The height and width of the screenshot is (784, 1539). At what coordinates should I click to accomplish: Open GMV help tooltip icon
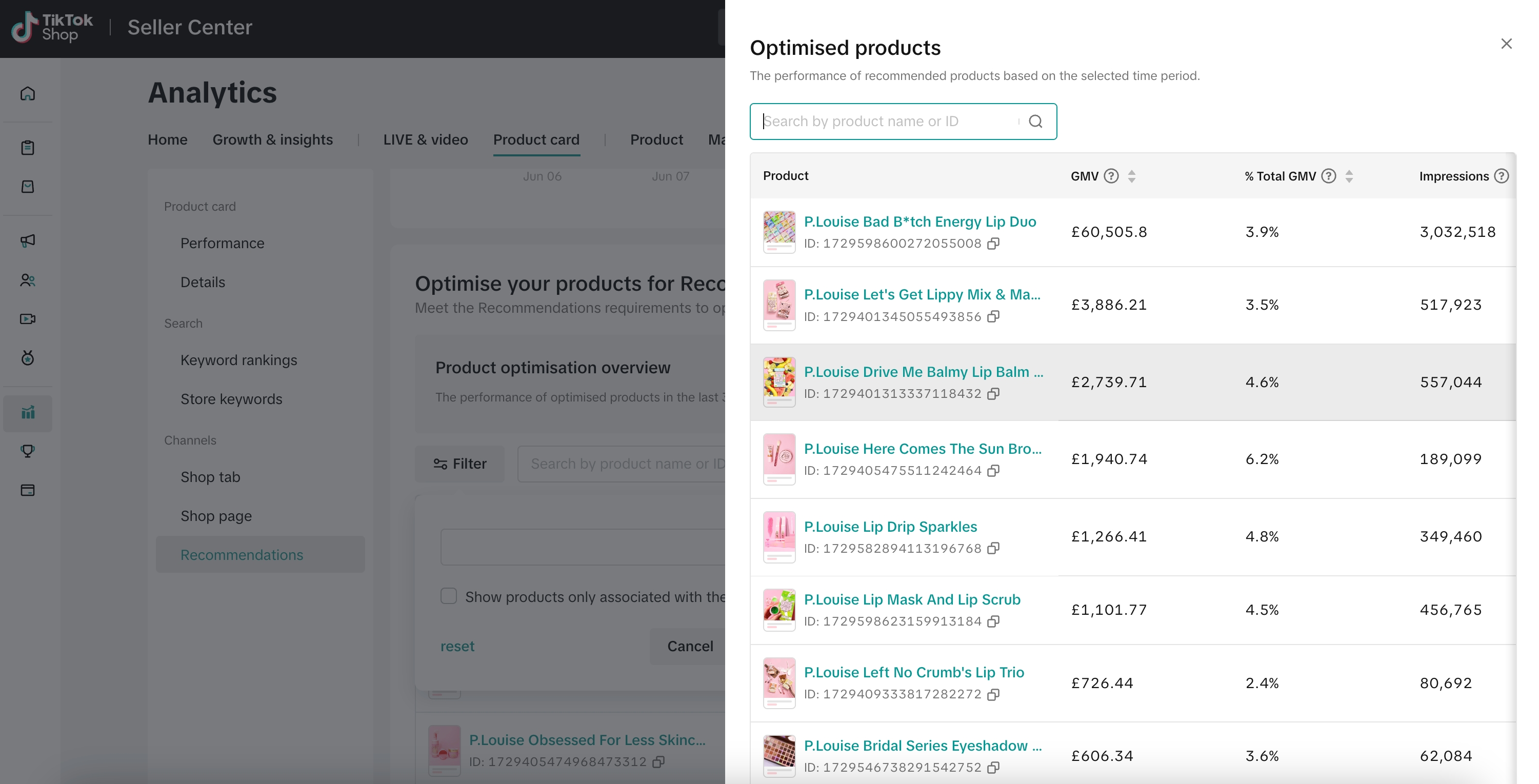click(x=1111, y=176)
